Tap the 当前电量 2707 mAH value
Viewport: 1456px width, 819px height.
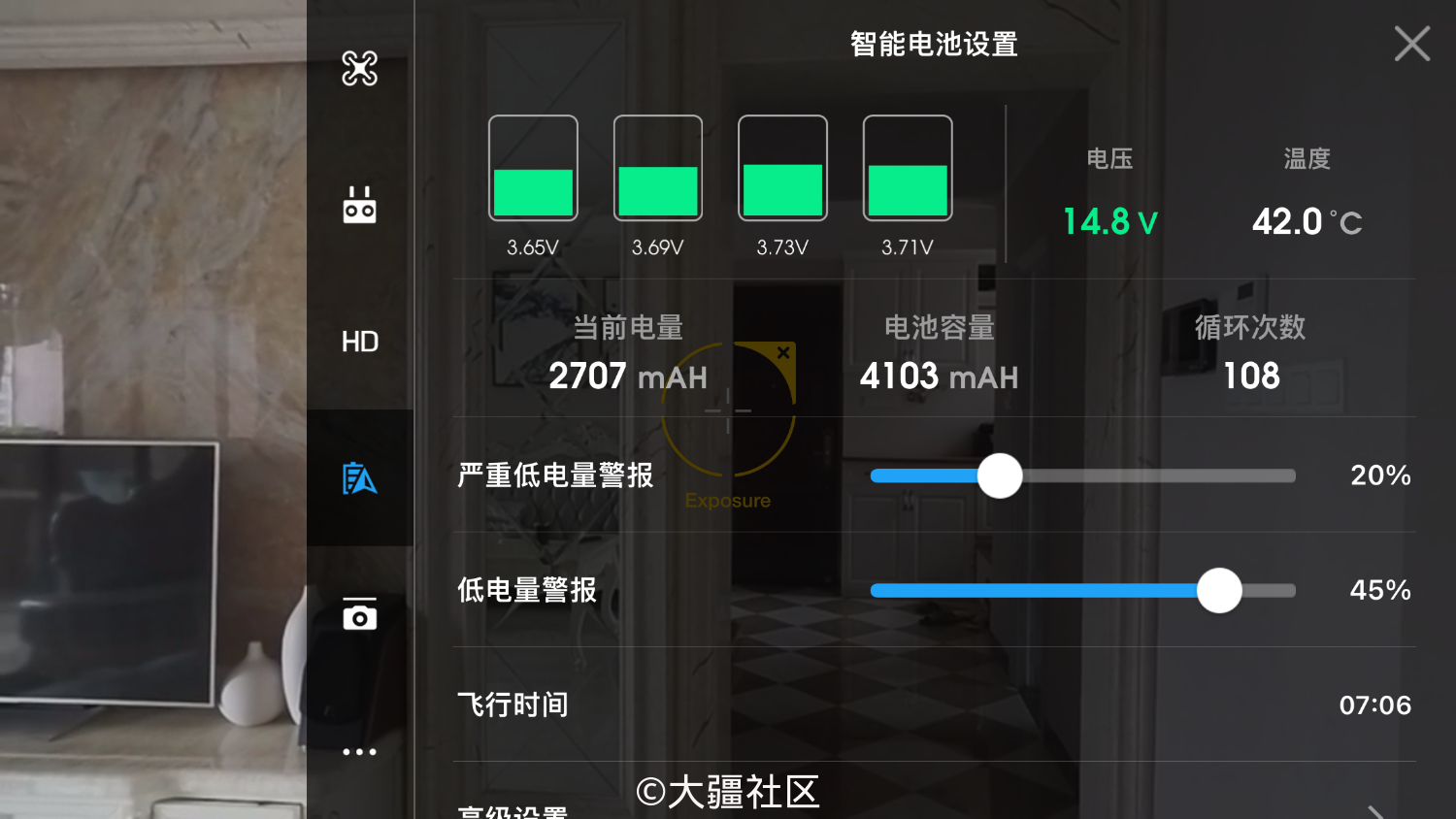pyautogui.click(x=628, y=376)
